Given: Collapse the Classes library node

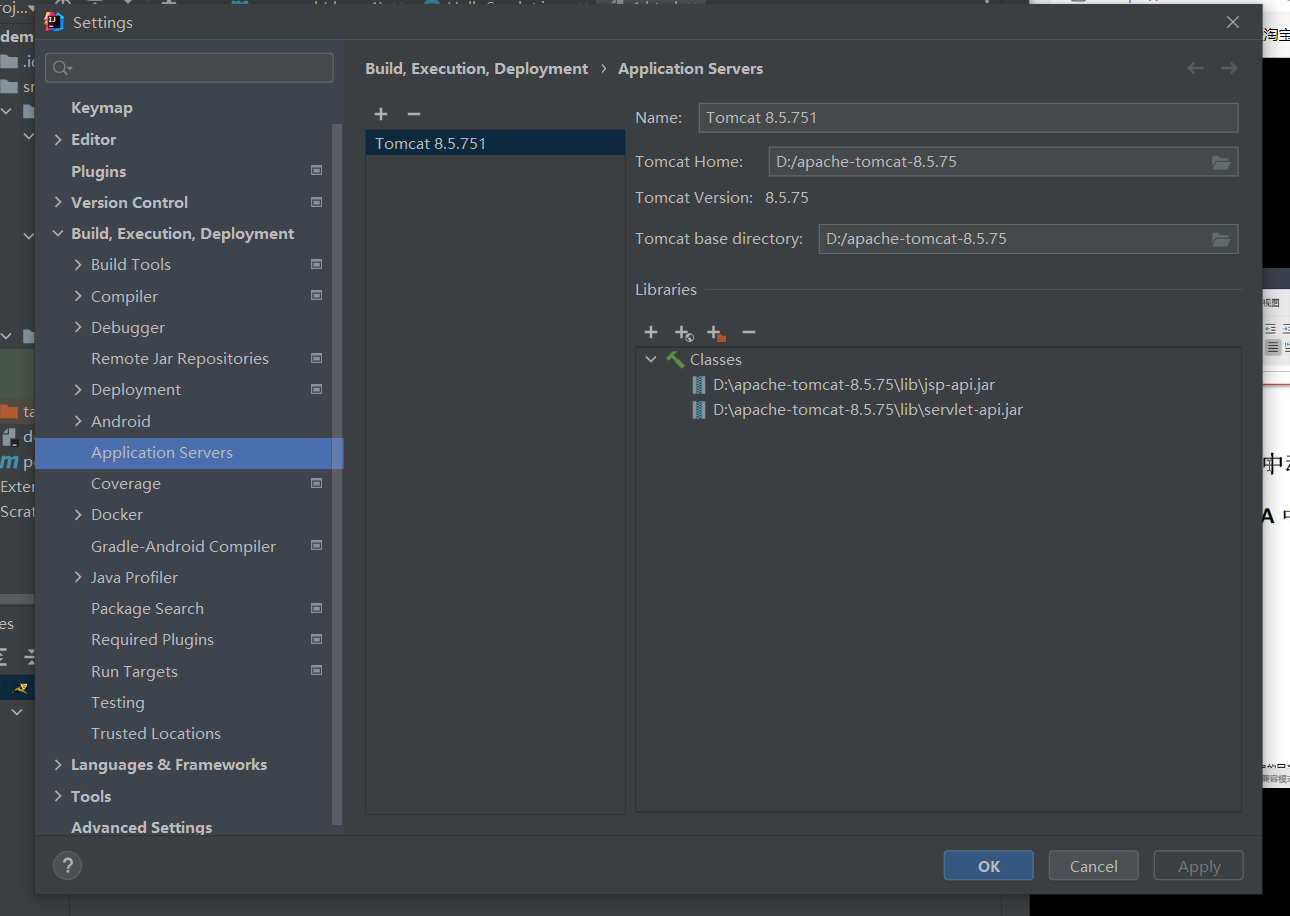Looking at the screenshot, I should click(651, 360).
